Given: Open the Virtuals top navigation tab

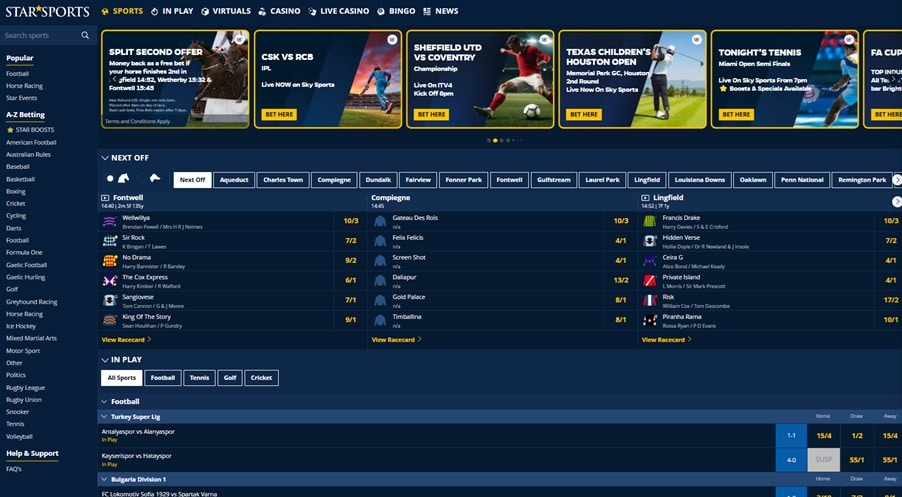Looking at the screenshot, I should click(x=226, y=11).
